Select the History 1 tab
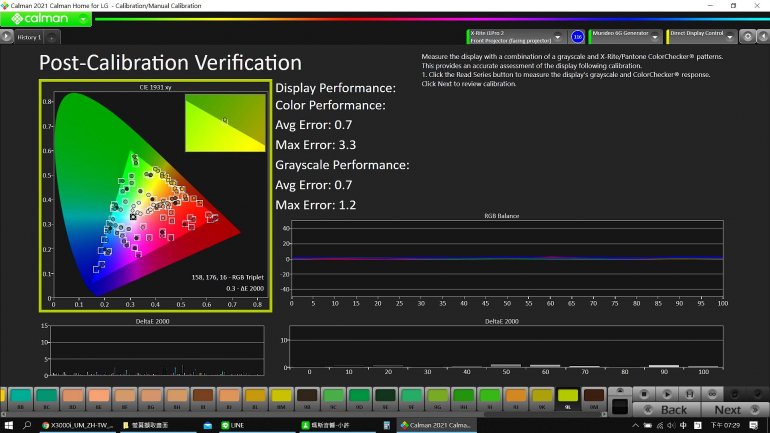The height and width of the screenshot is (433, 770). [x=29, y=37]
